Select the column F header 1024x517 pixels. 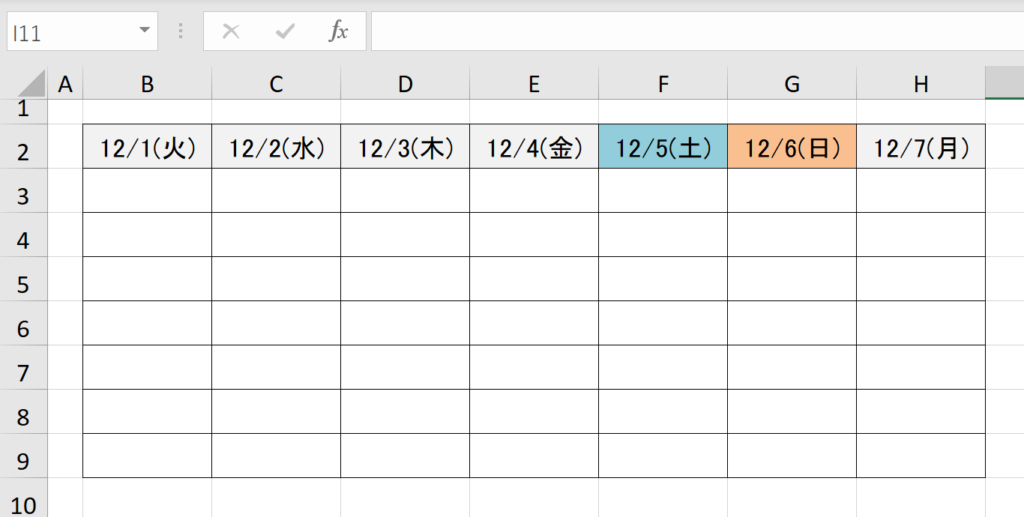[663, 85]
